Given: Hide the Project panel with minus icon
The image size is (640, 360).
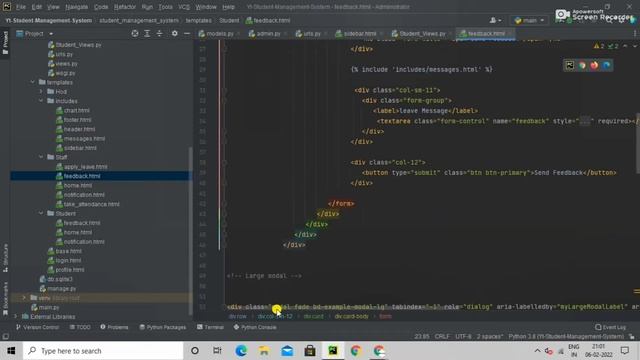Looking at the screenshot, I should 187,33.
